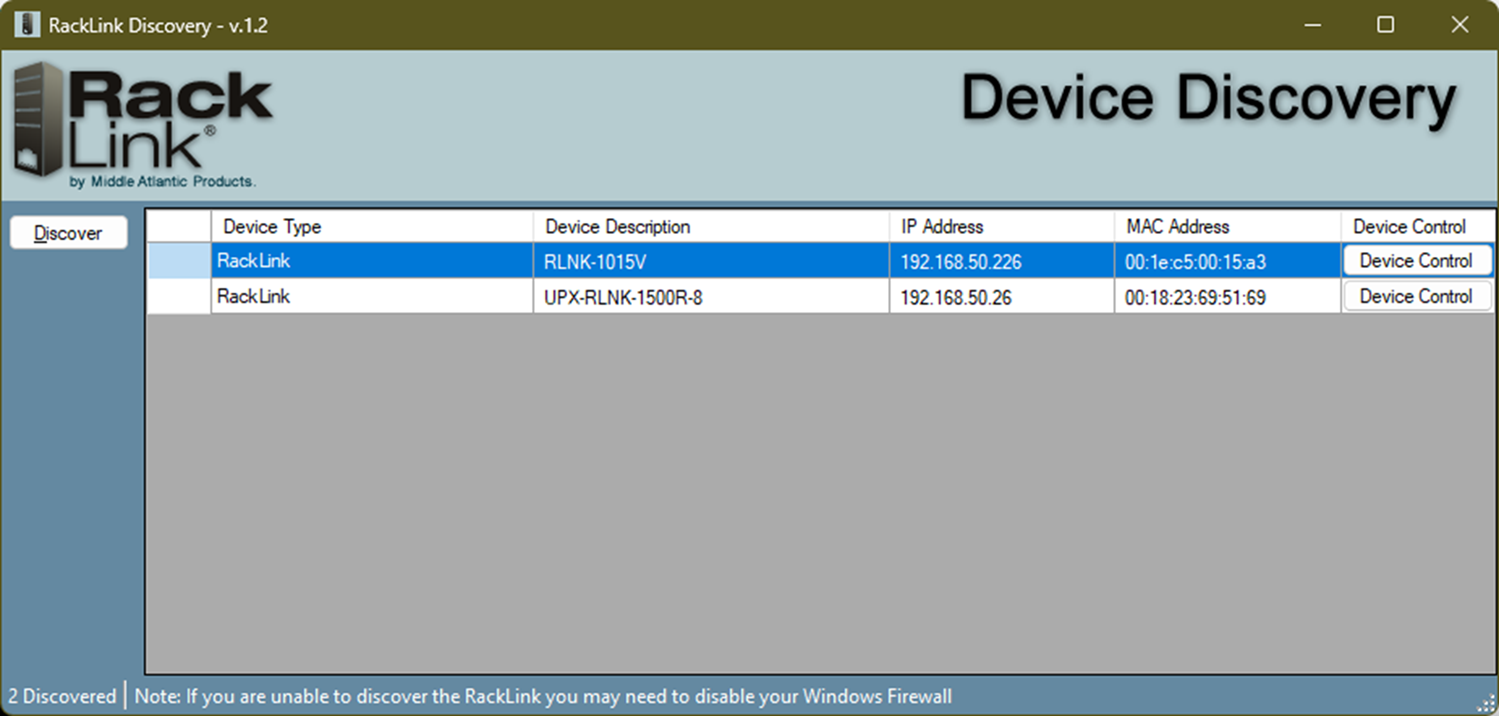Click the RackLink app icon in the title bar
This screenshot has width=1500, height=716.
26,24
